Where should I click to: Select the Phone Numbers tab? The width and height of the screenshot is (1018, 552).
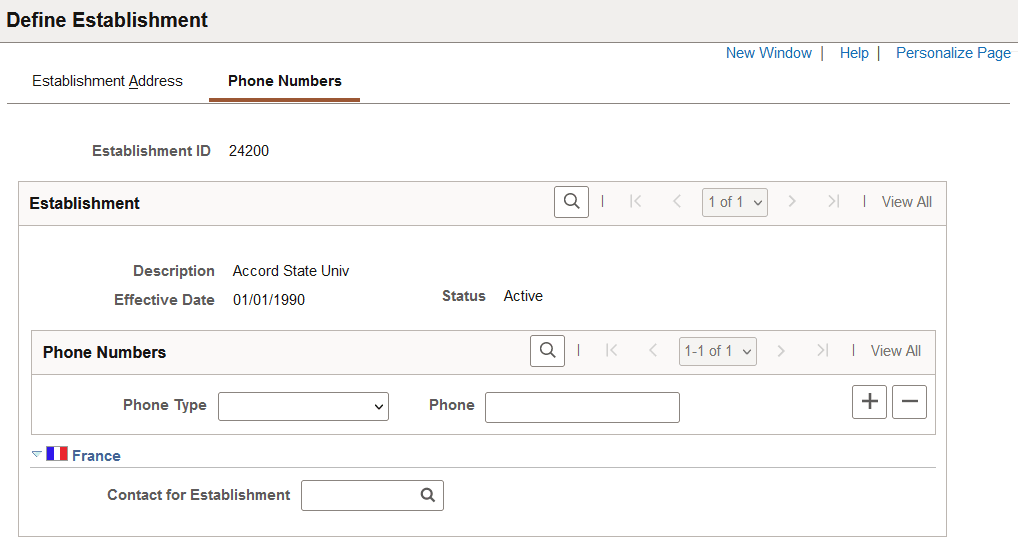pyautogui.click(x=284, y=81)
